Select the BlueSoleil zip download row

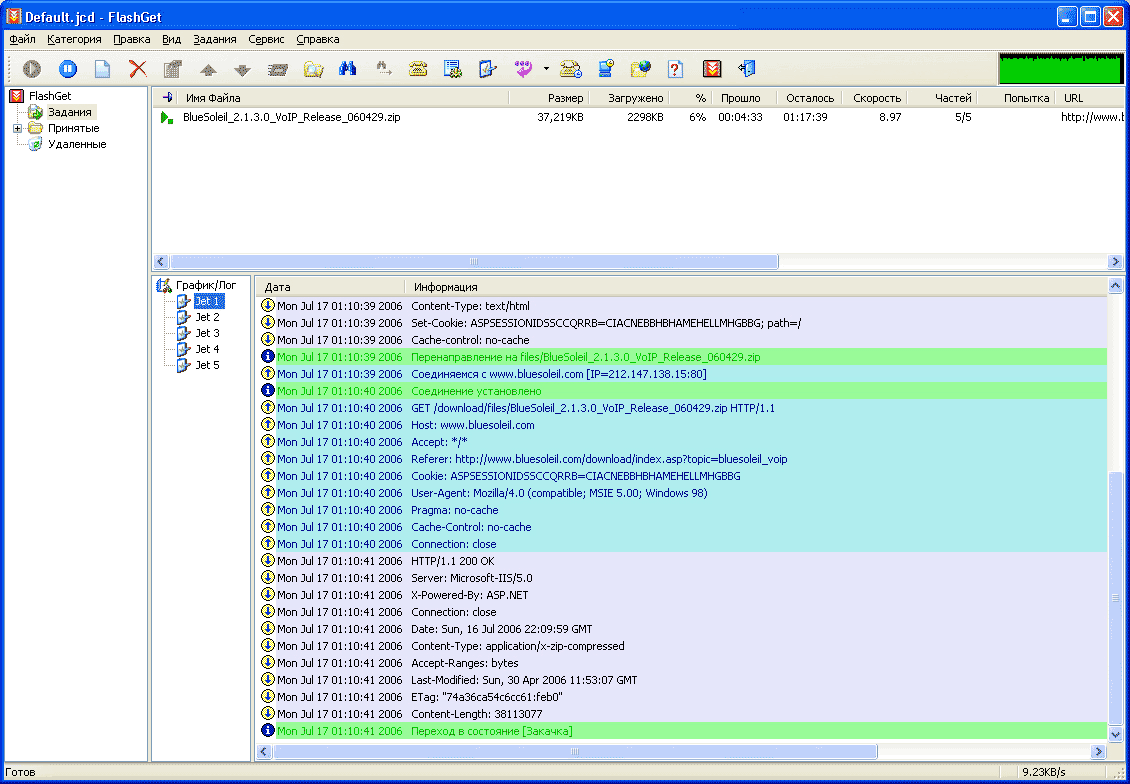(291, 117)
